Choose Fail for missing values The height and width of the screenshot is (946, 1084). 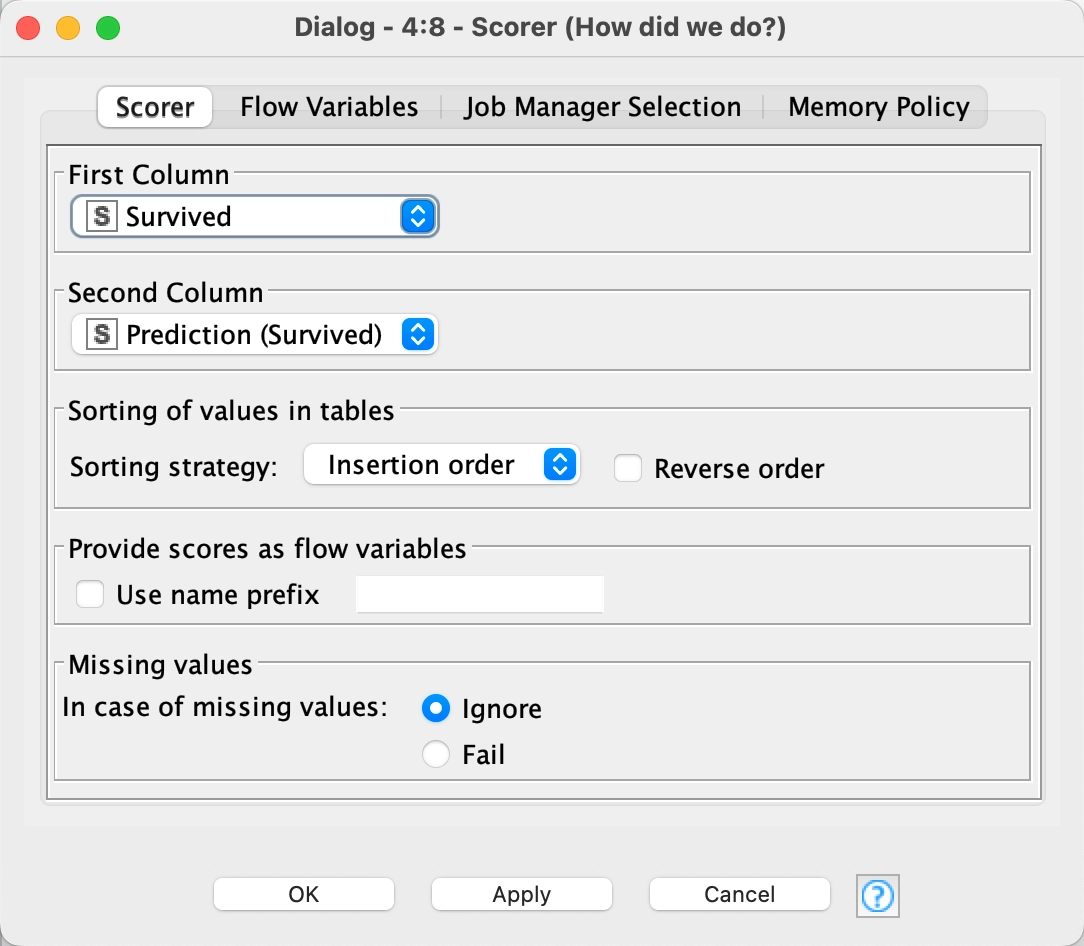[x=436, y=754]
